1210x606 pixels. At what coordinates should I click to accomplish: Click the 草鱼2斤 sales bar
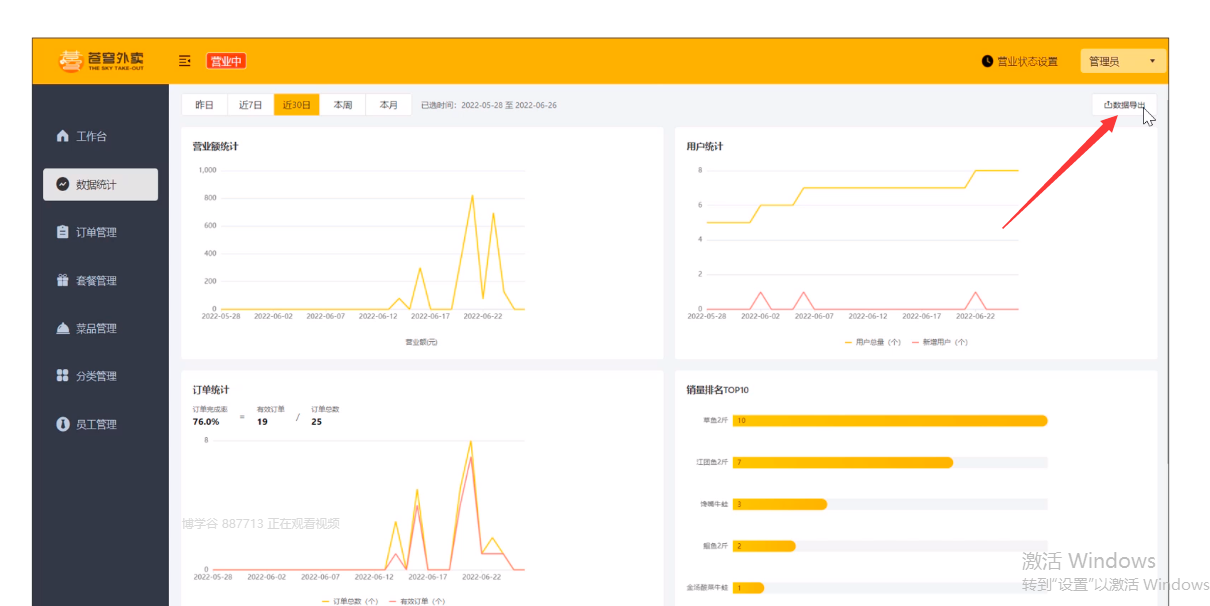click(890, 420)
